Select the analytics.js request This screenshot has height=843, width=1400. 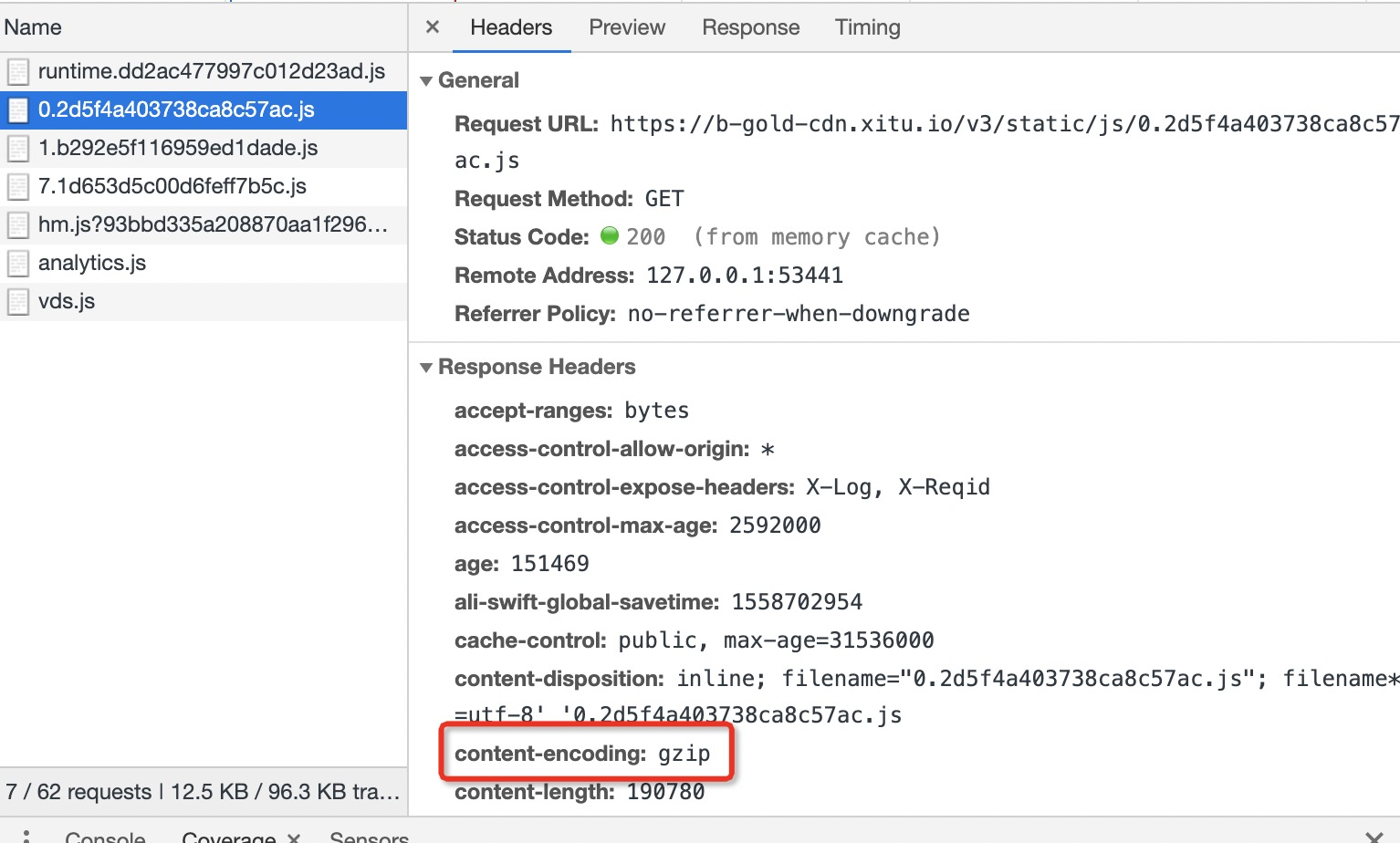204,263
